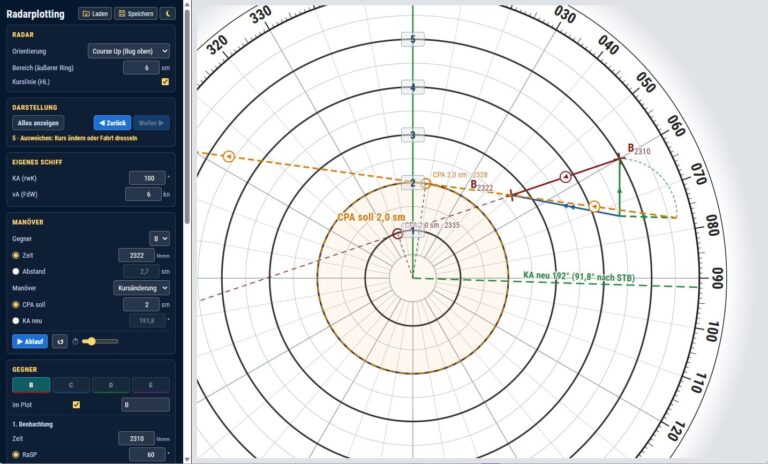This screenshot has width=768, height=464.
Task: Click the Zurück button
Action: 112,123
